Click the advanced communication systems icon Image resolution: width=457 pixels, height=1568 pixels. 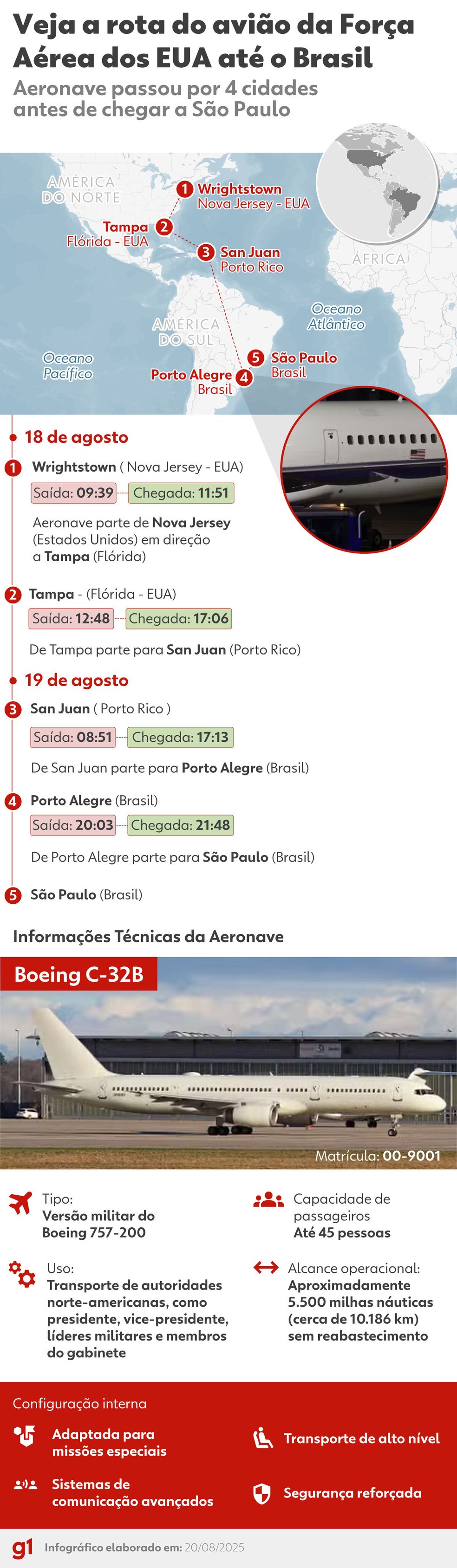point(26,1484)
